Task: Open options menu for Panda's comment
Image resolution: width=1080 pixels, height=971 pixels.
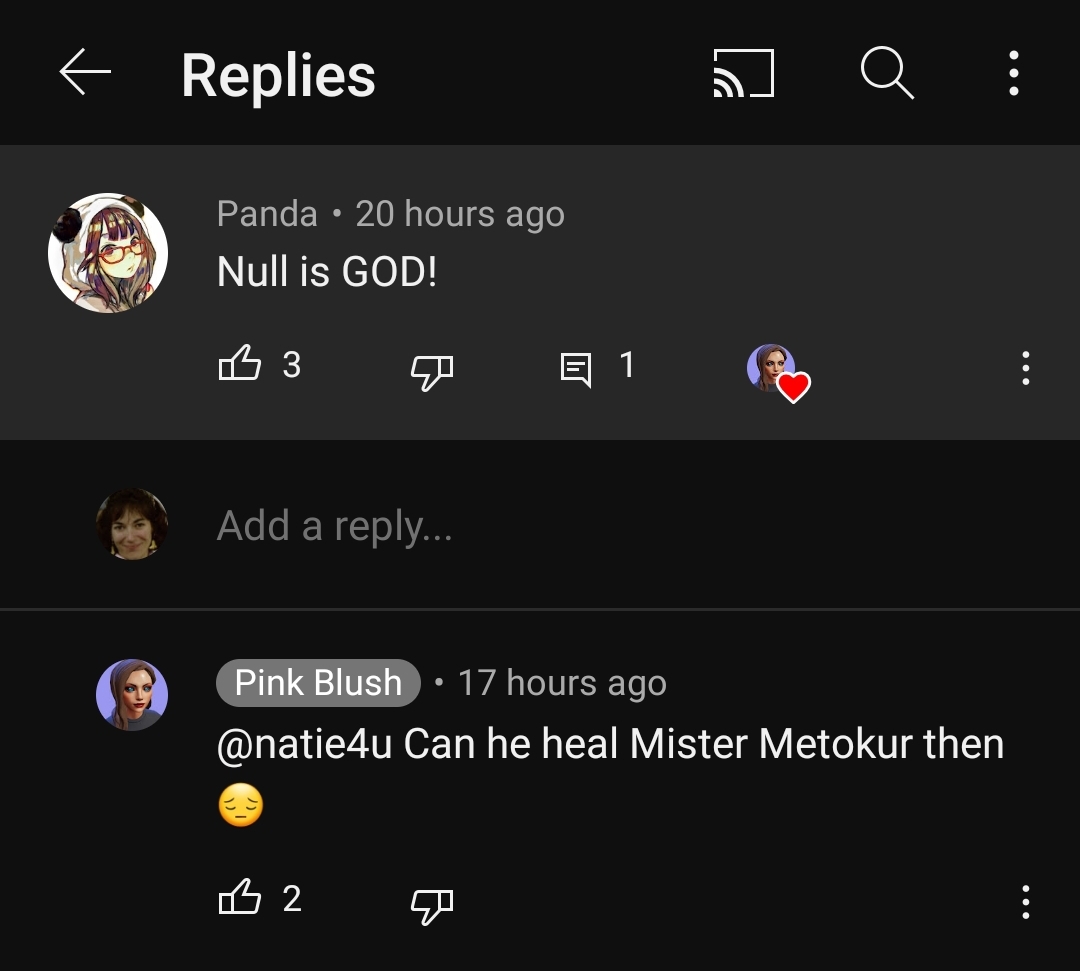Action: click(x=1025, y=368)
